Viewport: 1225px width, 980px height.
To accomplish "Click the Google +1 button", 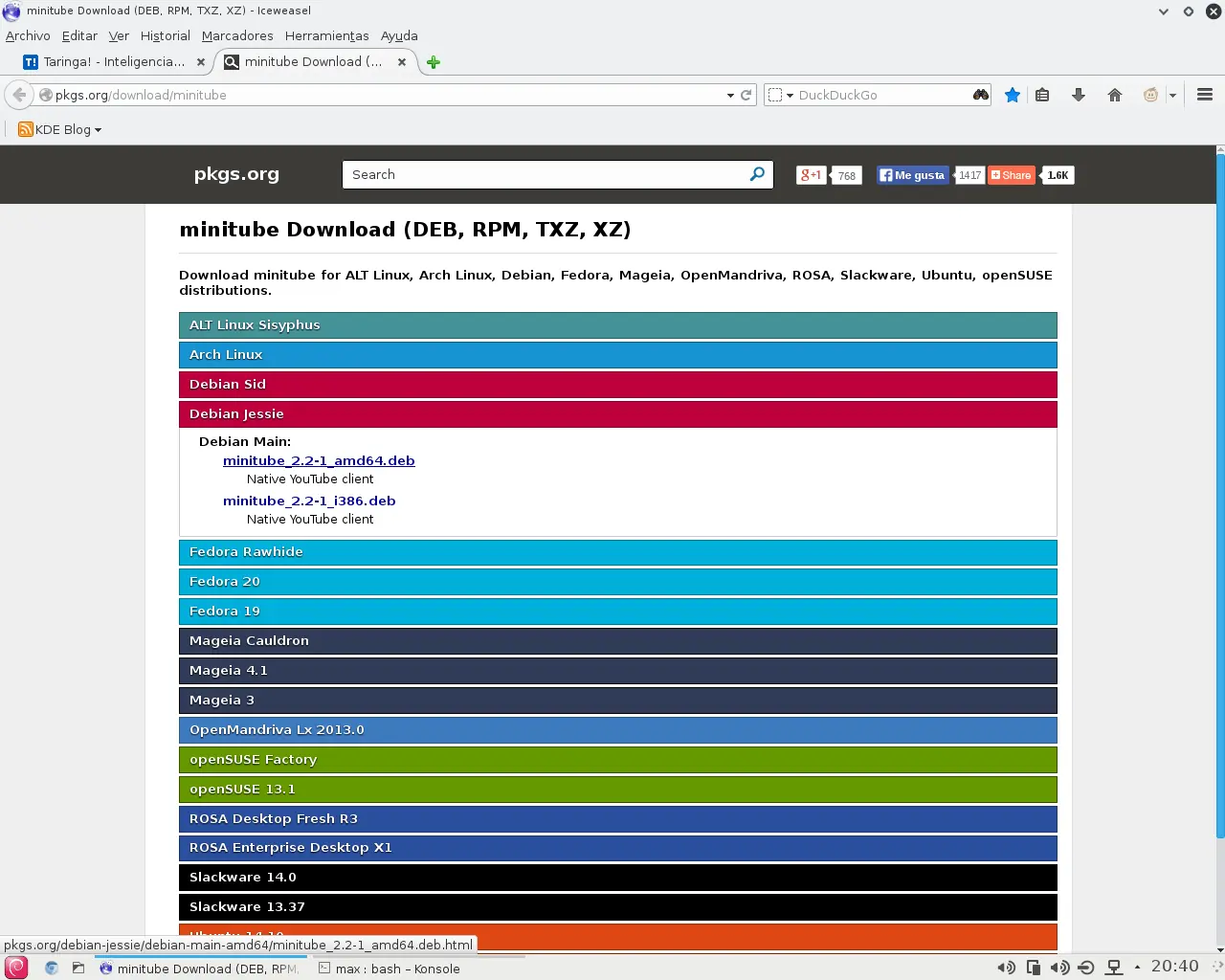I will tap(811, 175).
